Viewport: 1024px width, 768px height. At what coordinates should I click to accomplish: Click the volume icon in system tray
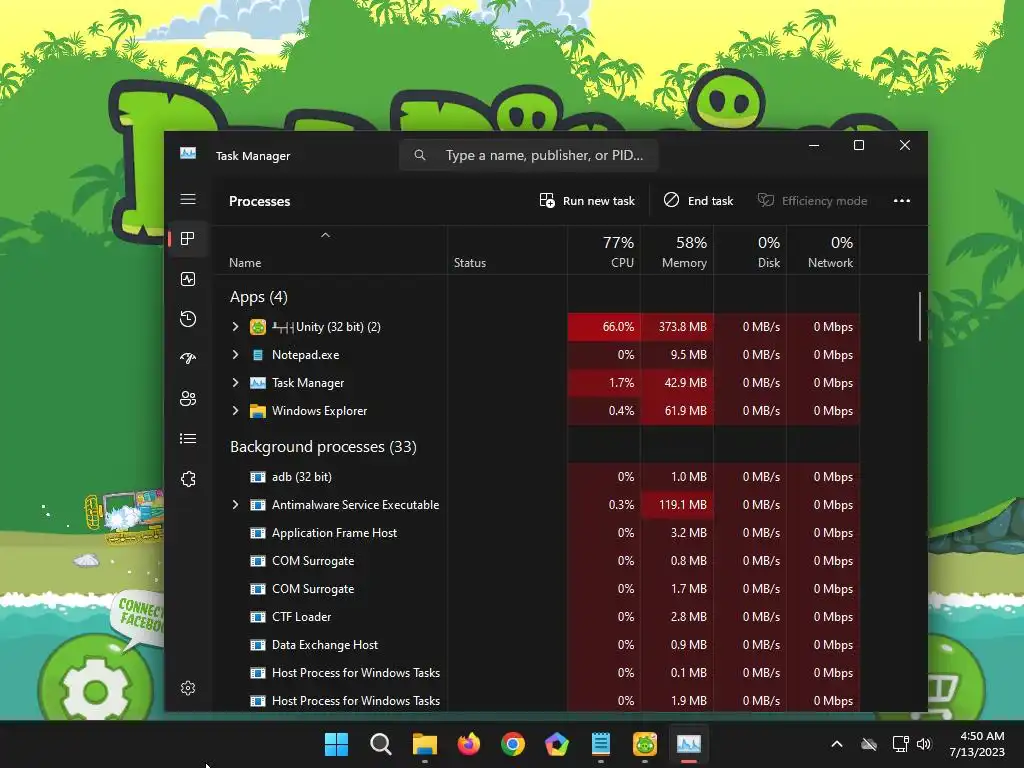pyautogui.click(x=924, y=744)
